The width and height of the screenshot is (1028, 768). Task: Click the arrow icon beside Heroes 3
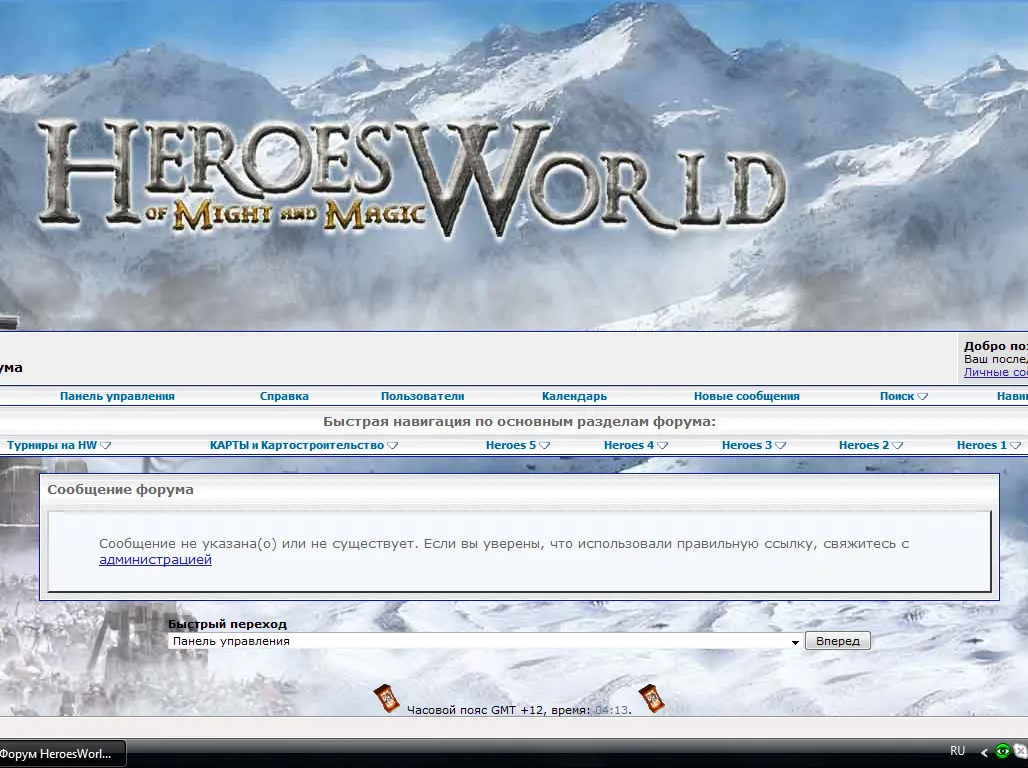(781, 445)
